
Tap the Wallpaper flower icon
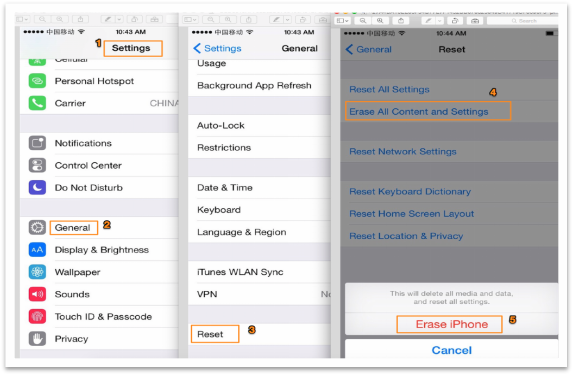(37, 272)
